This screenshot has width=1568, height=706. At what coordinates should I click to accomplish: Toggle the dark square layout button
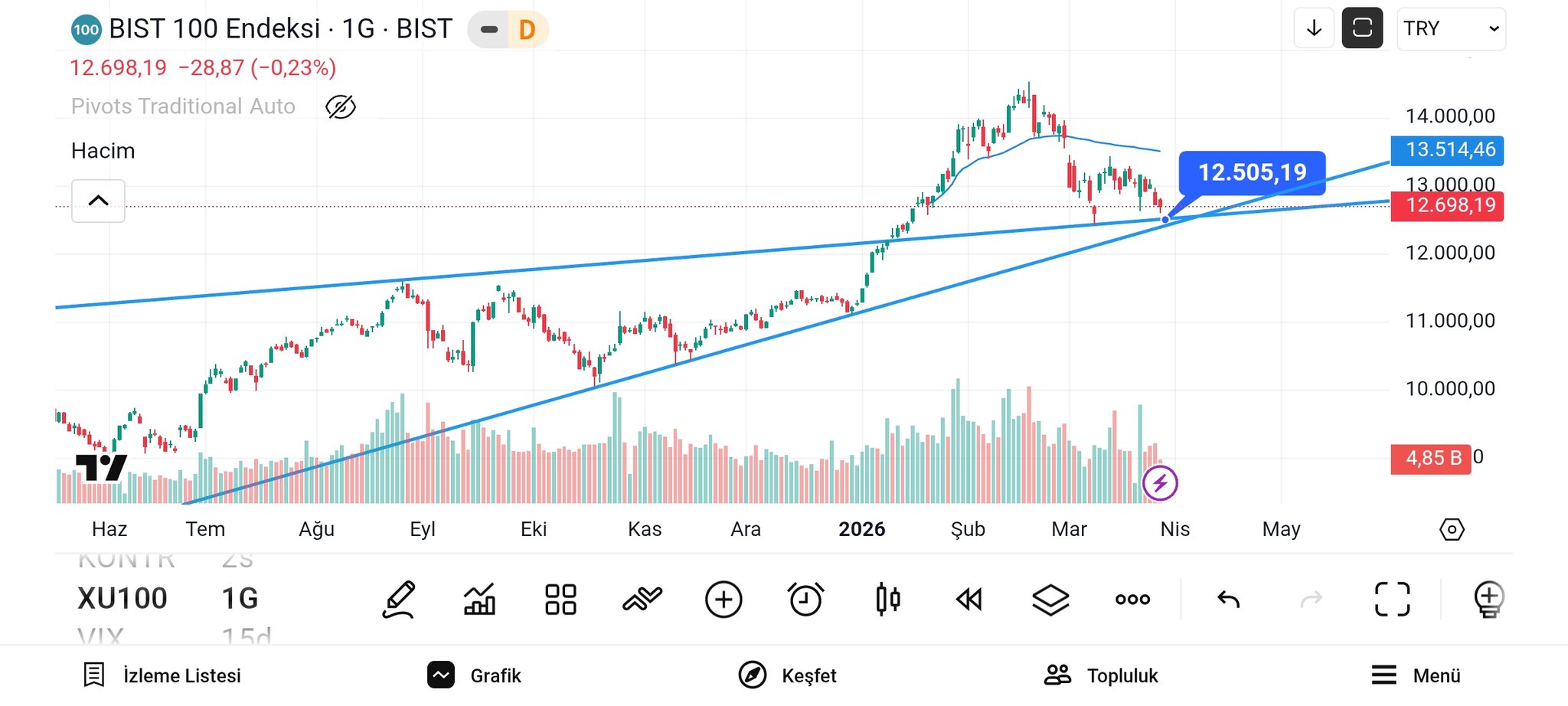(x=1362, y=28)
